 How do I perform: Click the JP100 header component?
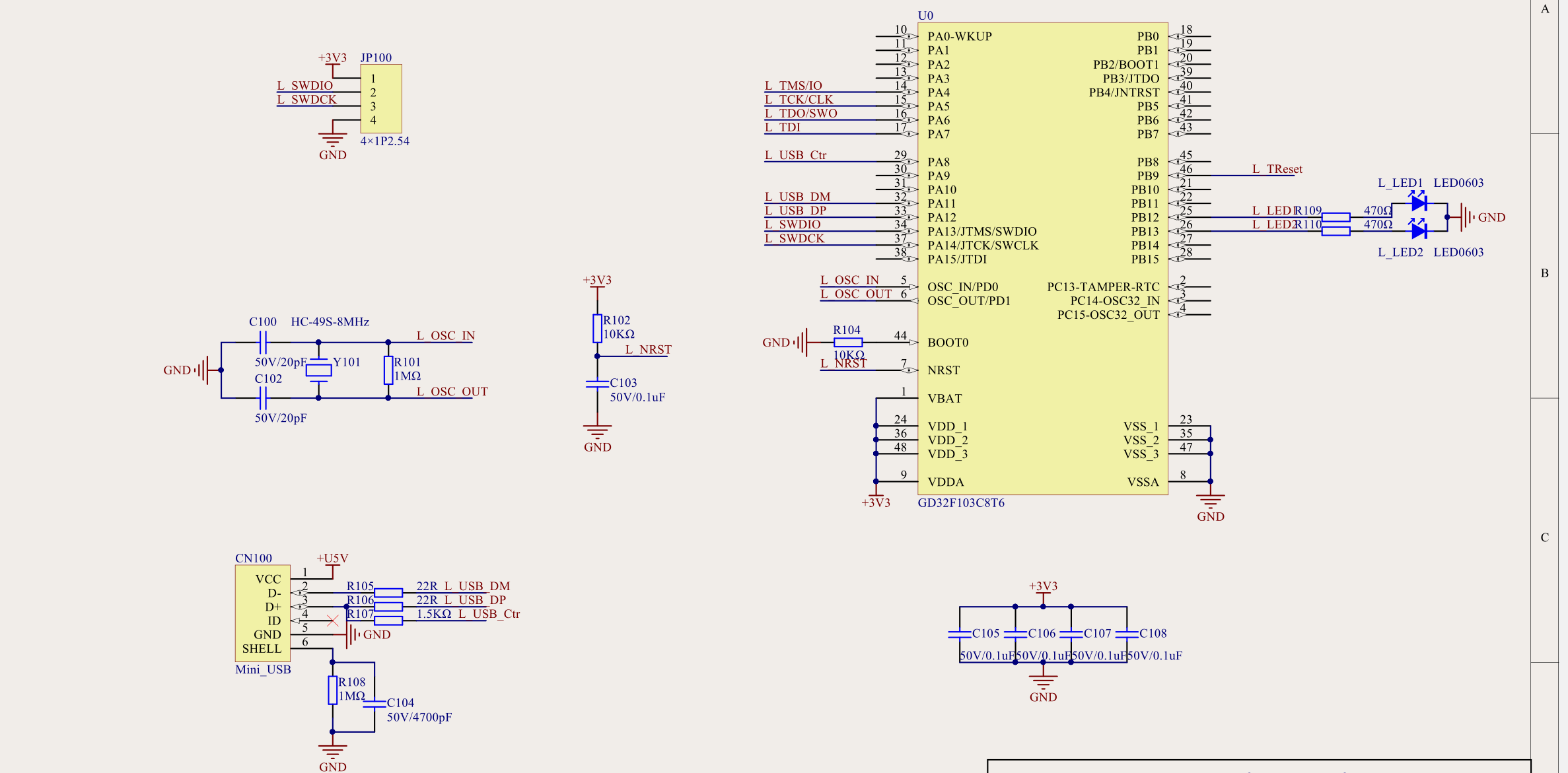pyautogui.click(x=380, y=99)
